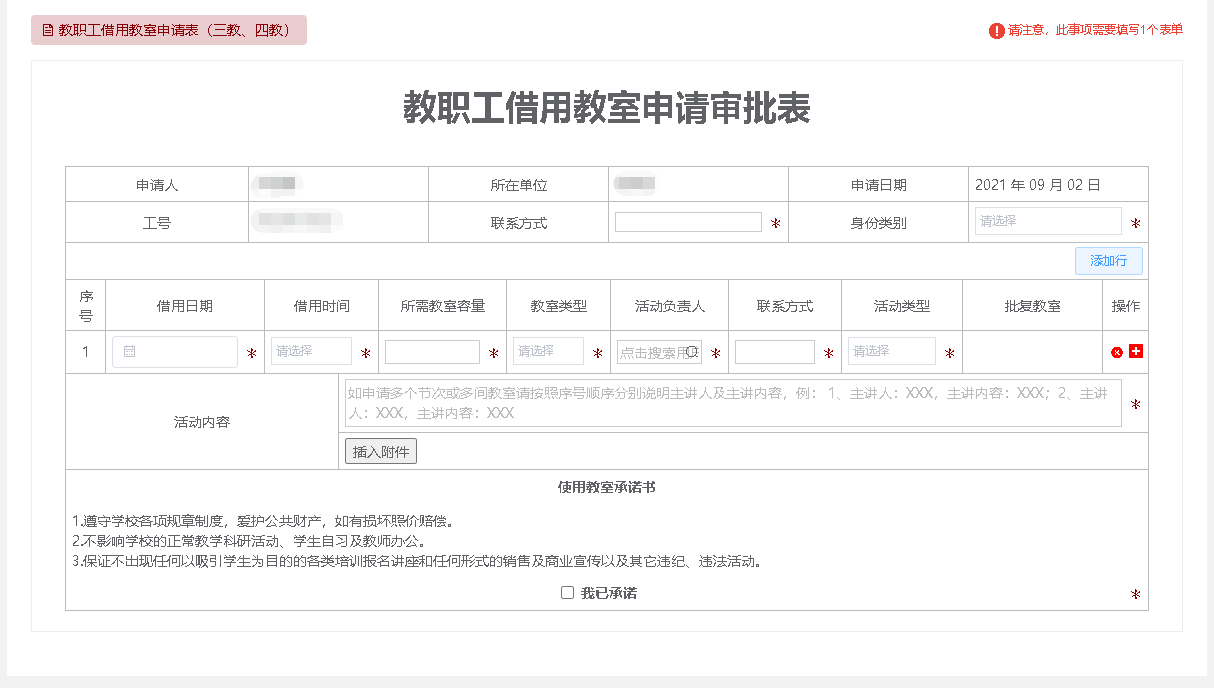This screenshot has height=688, width=1214.
Task: Click the calendar icon in 借用日期 field
Action: (x=129, y=352)
